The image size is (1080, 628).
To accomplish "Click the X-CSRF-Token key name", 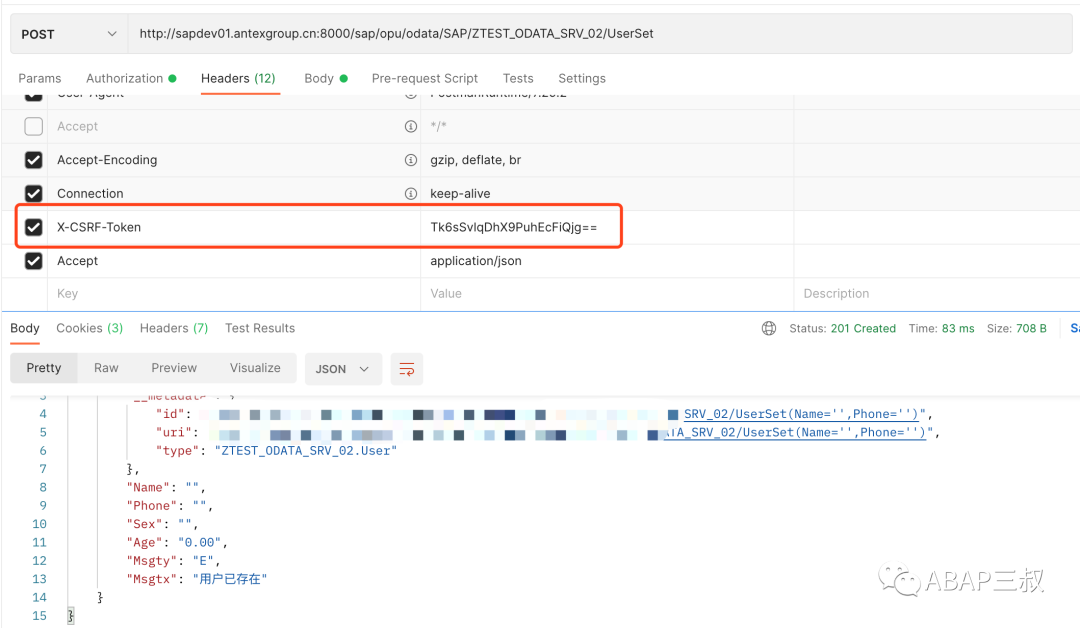I will [99, 227].
